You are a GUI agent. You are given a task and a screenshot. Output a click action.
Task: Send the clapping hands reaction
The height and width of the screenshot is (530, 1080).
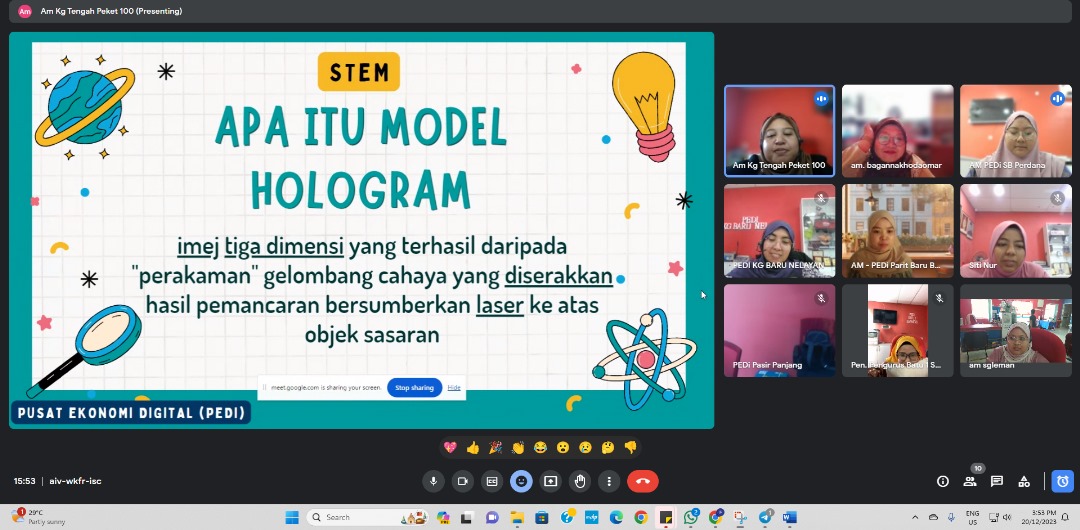[518, 447]
